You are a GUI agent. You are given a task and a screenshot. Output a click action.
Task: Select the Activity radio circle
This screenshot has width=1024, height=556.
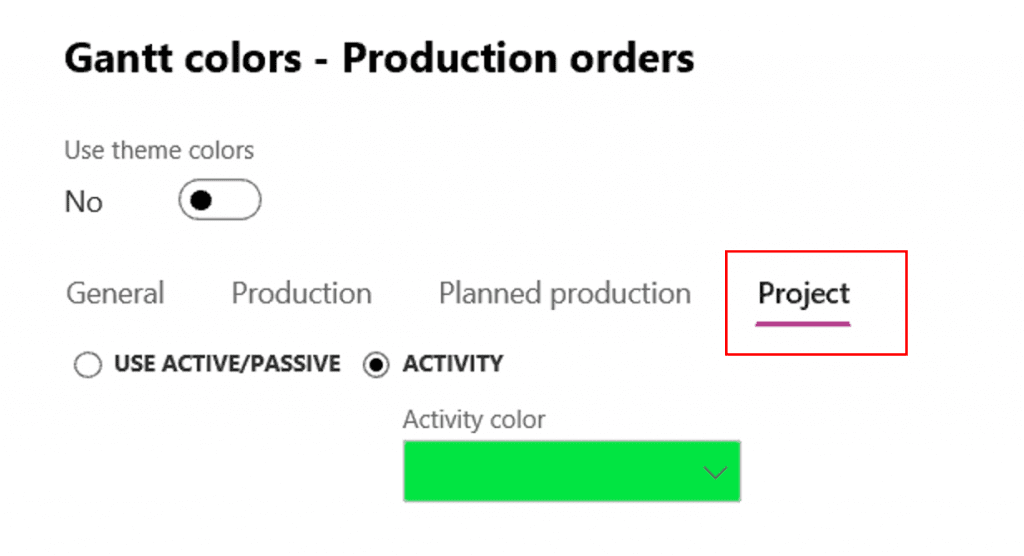(376, 366)
